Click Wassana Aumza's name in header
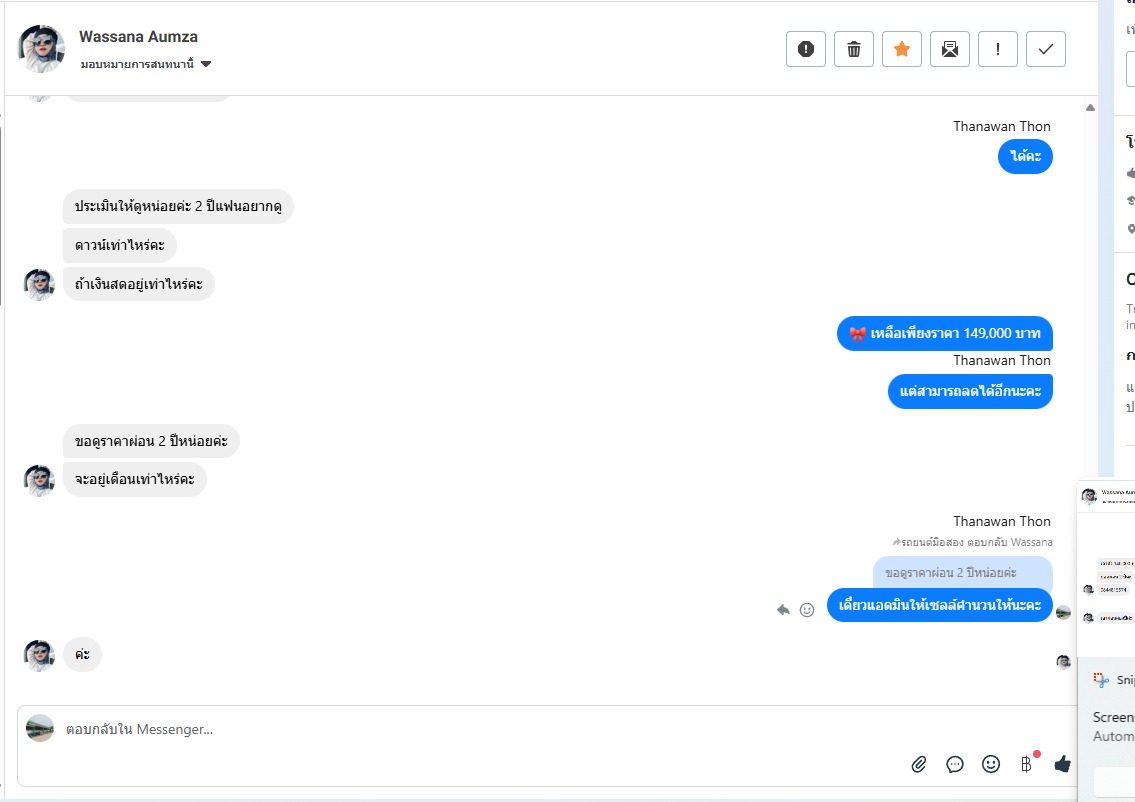This screenshot has height=802, width=1135. pos(138,37)
